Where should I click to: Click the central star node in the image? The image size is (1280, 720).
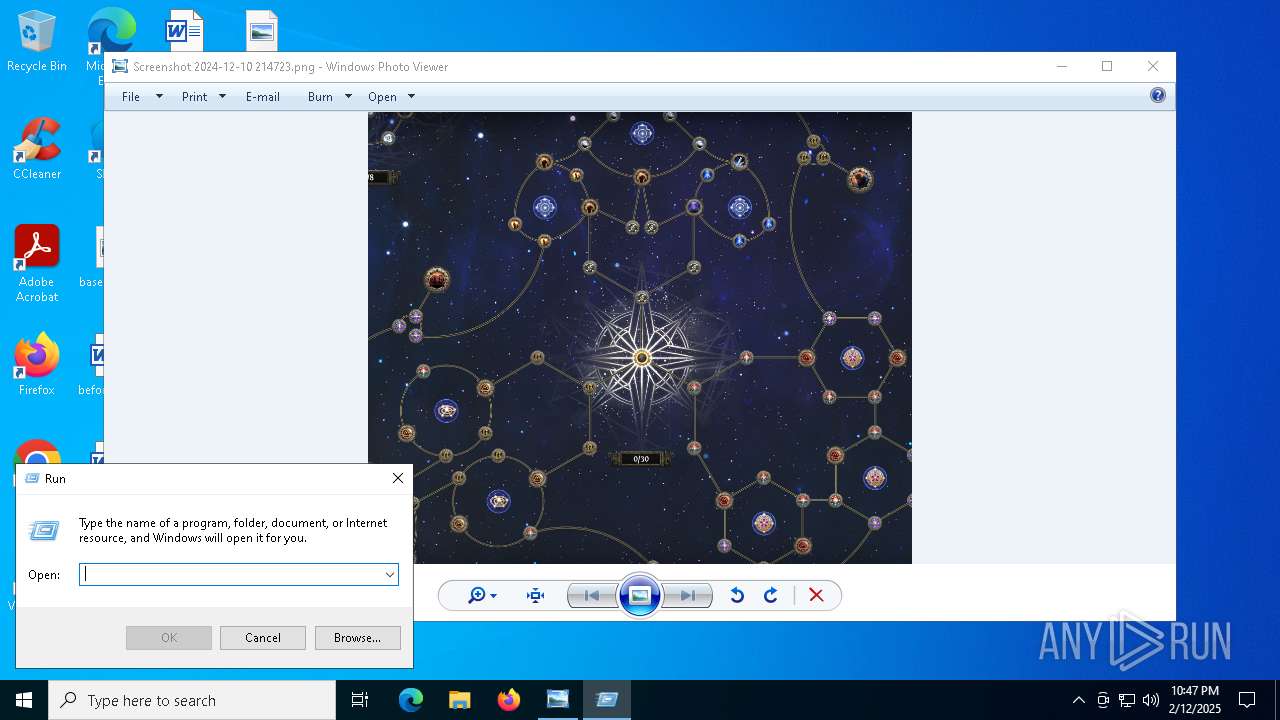[x=642, y=357]
